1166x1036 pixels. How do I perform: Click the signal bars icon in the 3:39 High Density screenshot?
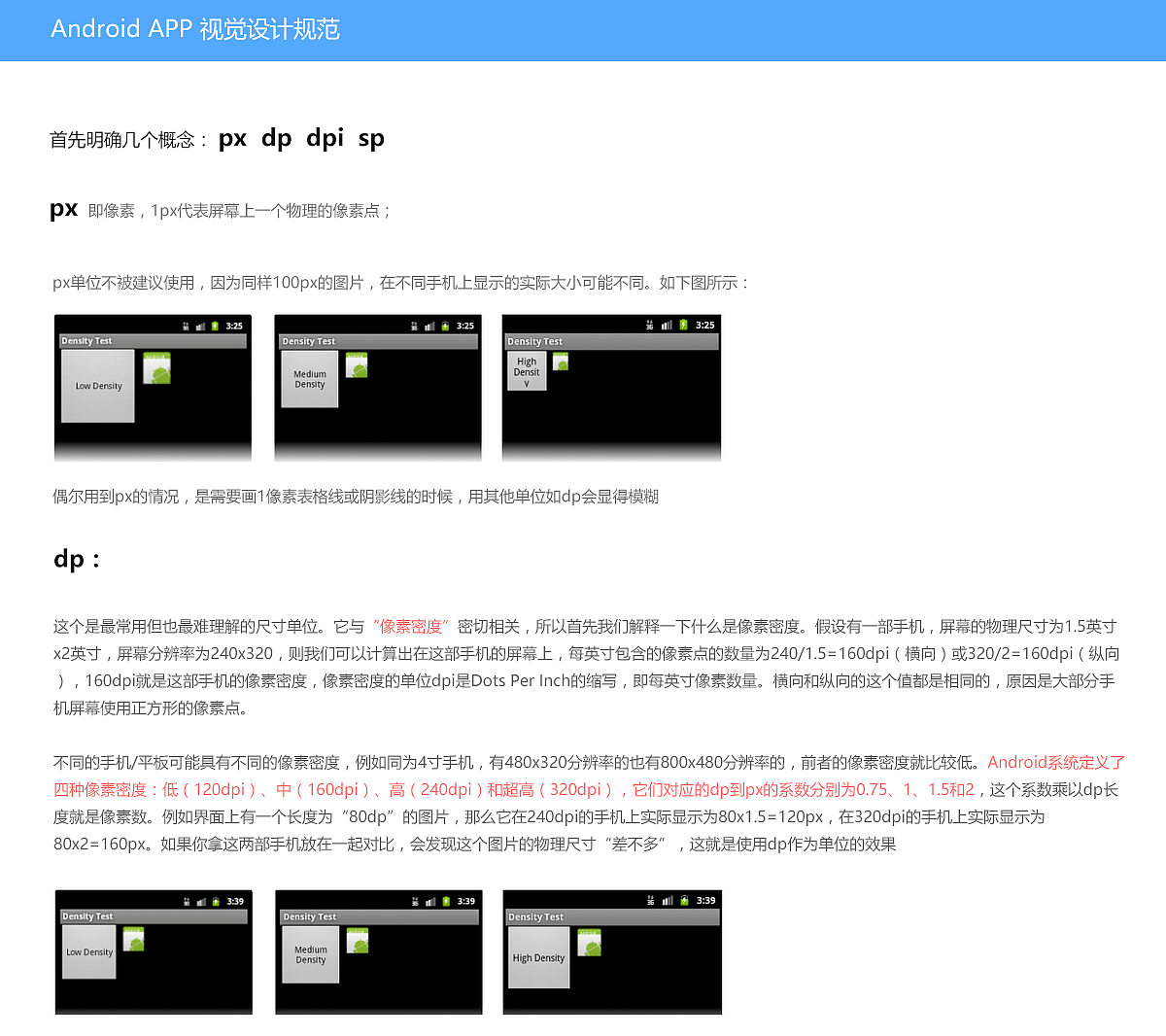[668, 901]
